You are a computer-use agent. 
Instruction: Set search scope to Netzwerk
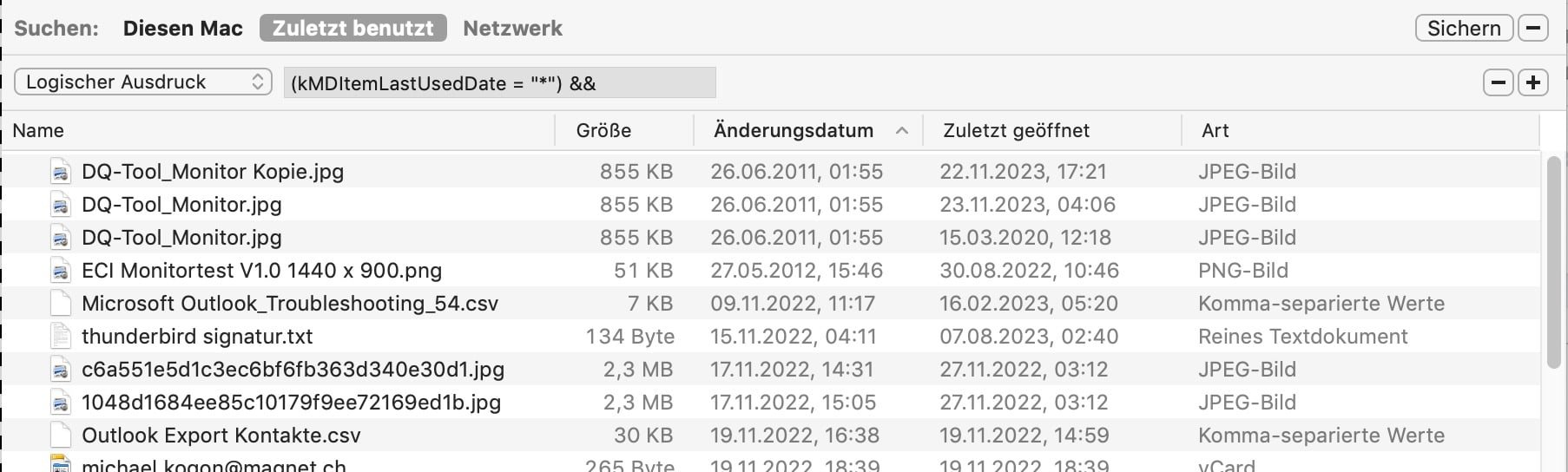(x=513, y=29)
